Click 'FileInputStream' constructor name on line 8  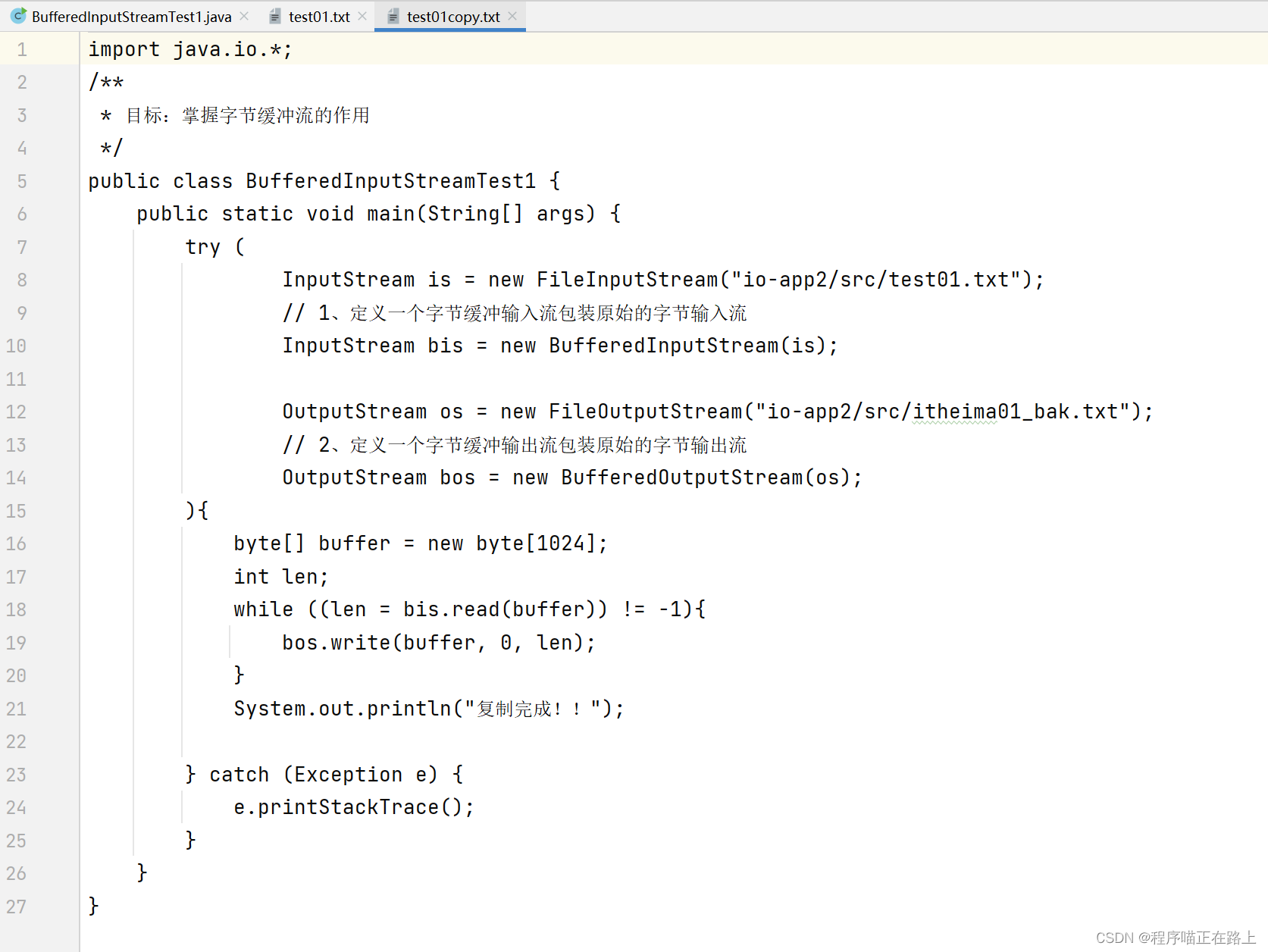click(628, 280)
